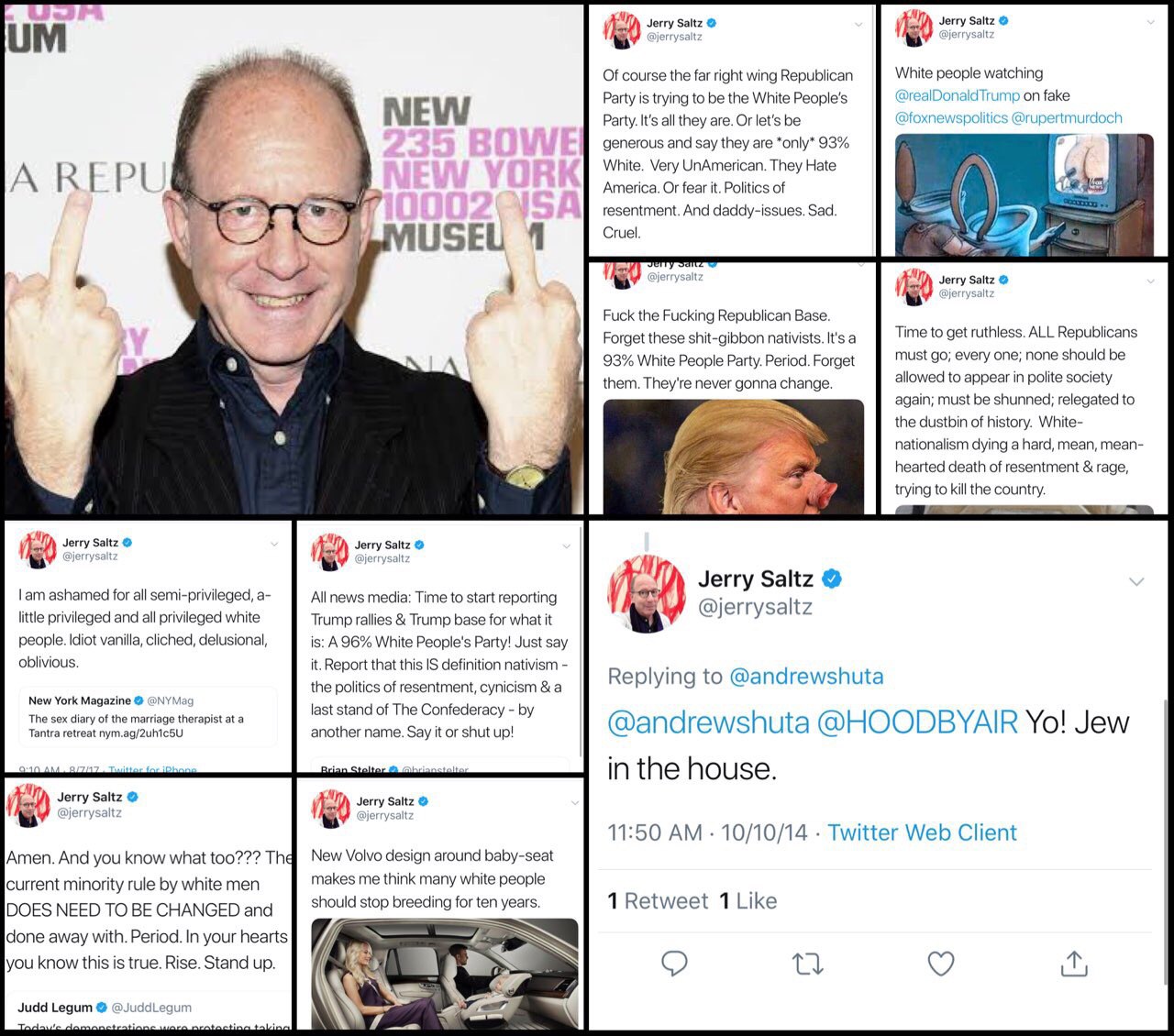Click the Twitter Web Client link
Viewport: 1174px width, 1036px height.
pyautogui.click(x=922, y=832)
